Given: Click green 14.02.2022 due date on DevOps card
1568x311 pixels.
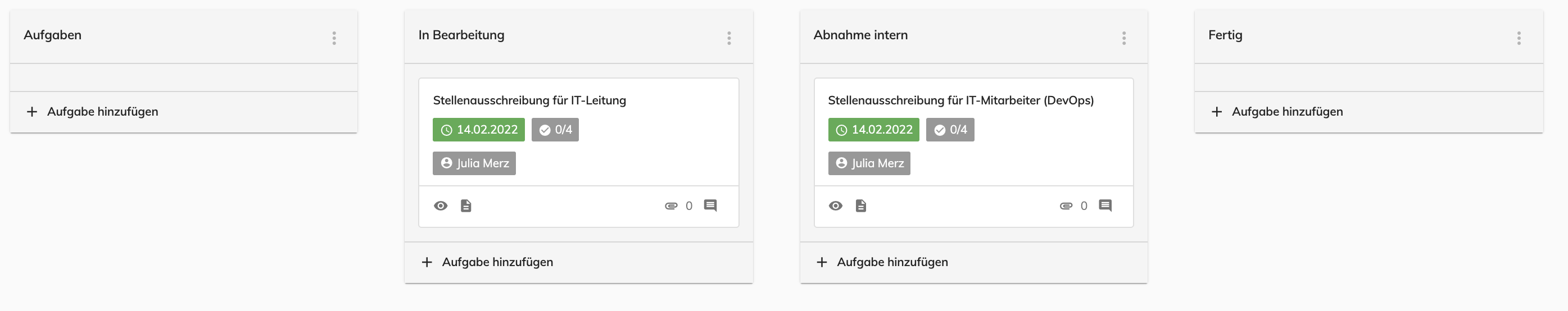Looking at the screenshot, I should [x=873, y=130].
